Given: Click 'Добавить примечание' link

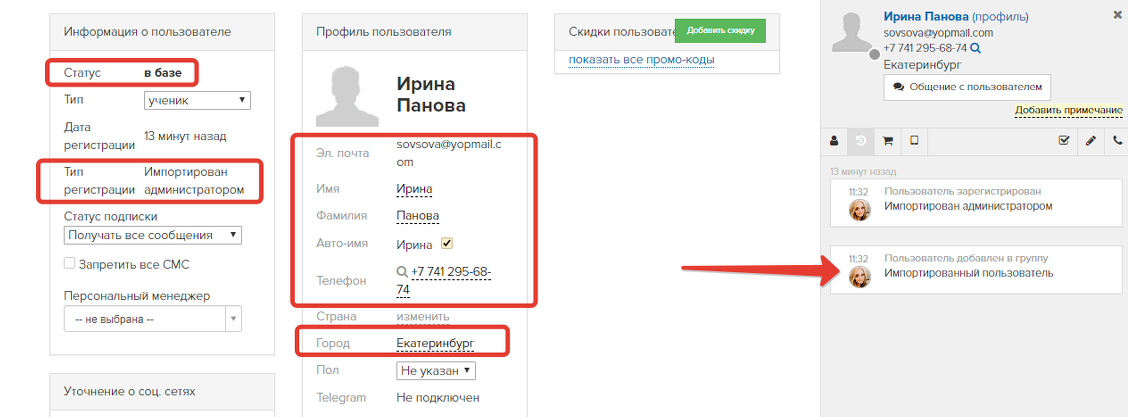Looking at the screenshot, I should pos(1068,110).
